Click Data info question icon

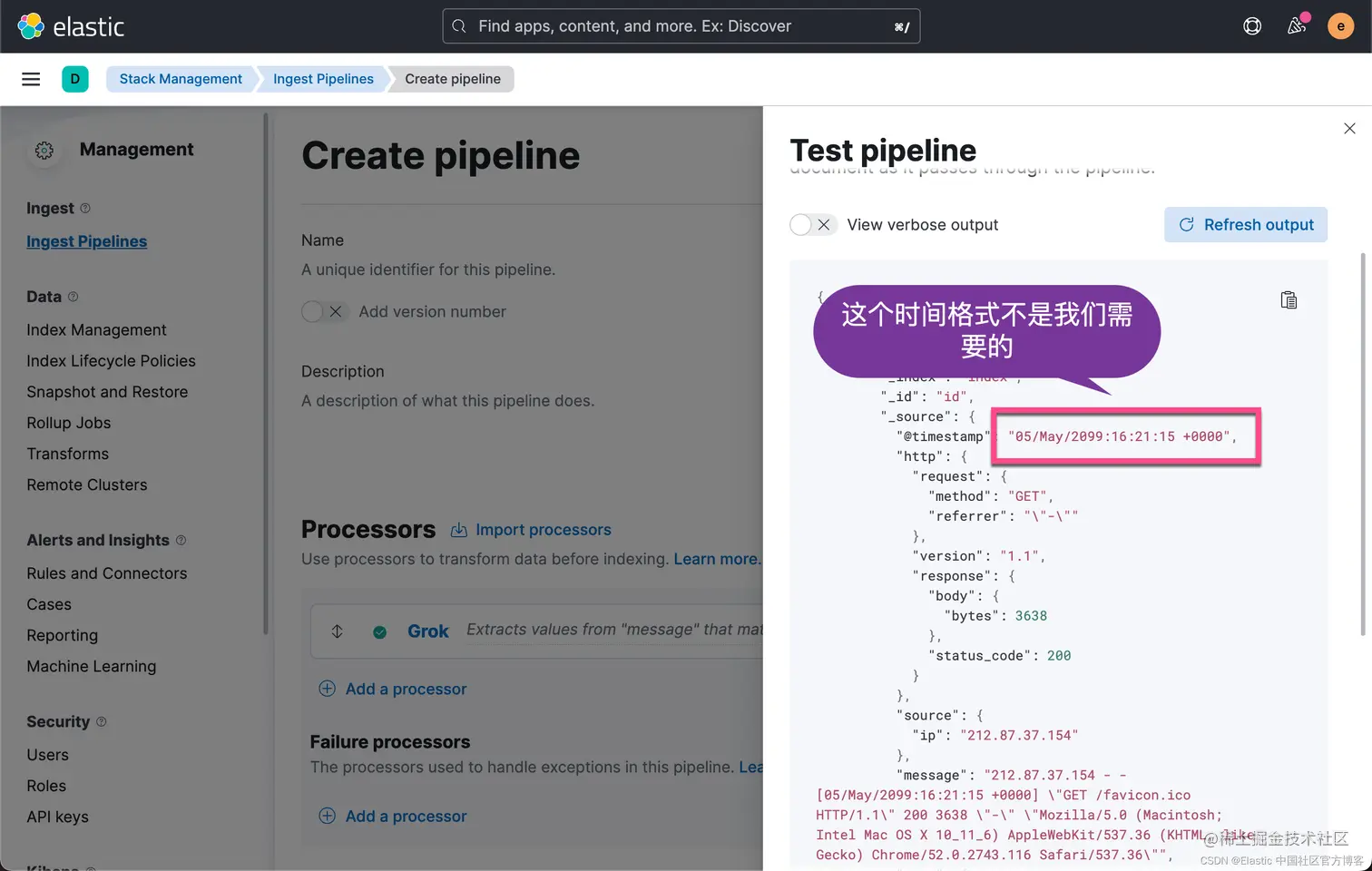pyautogui.click(x=73, y=297)
